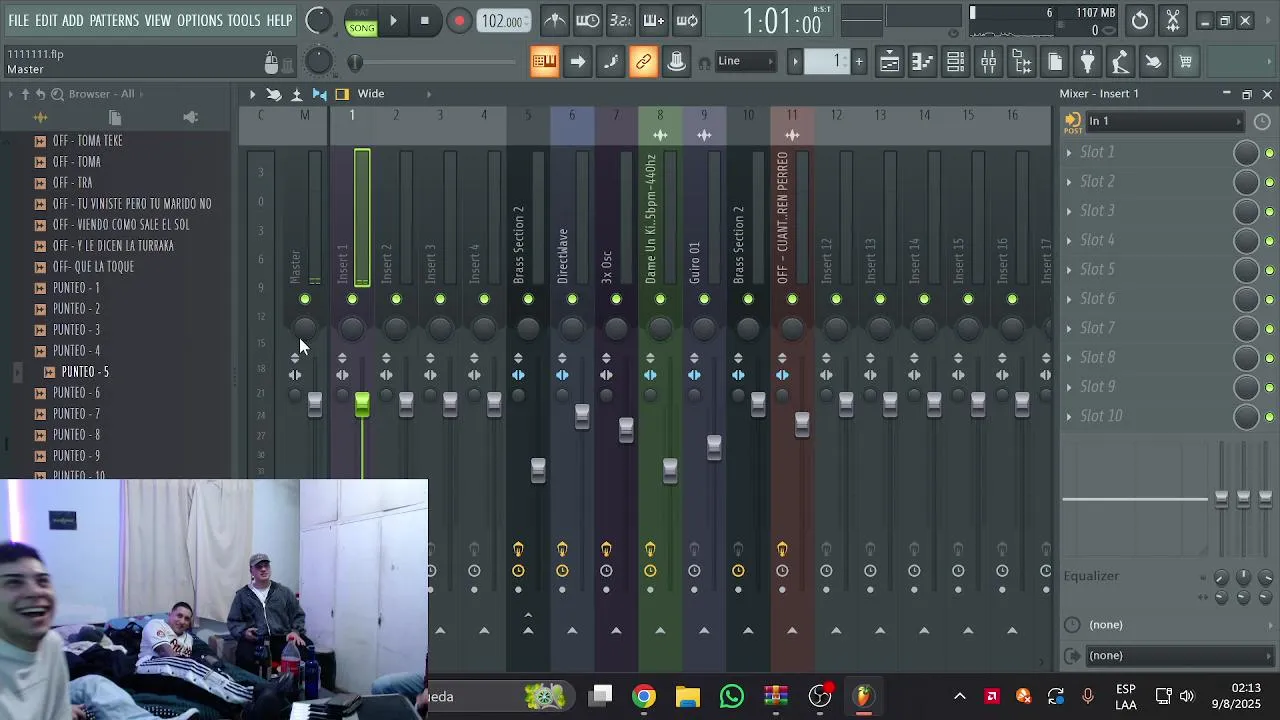Click the Stop transport button
This screenshot has width=1280, height=720.
[x=425, y=20]
